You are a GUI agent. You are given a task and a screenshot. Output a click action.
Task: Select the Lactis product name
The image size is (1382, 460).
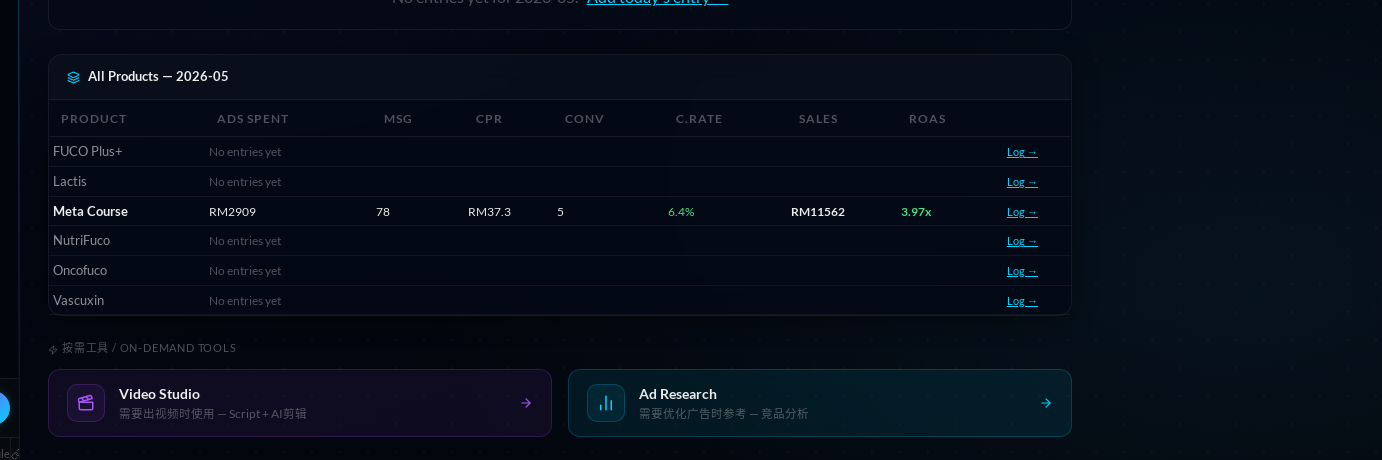(70, 182)
